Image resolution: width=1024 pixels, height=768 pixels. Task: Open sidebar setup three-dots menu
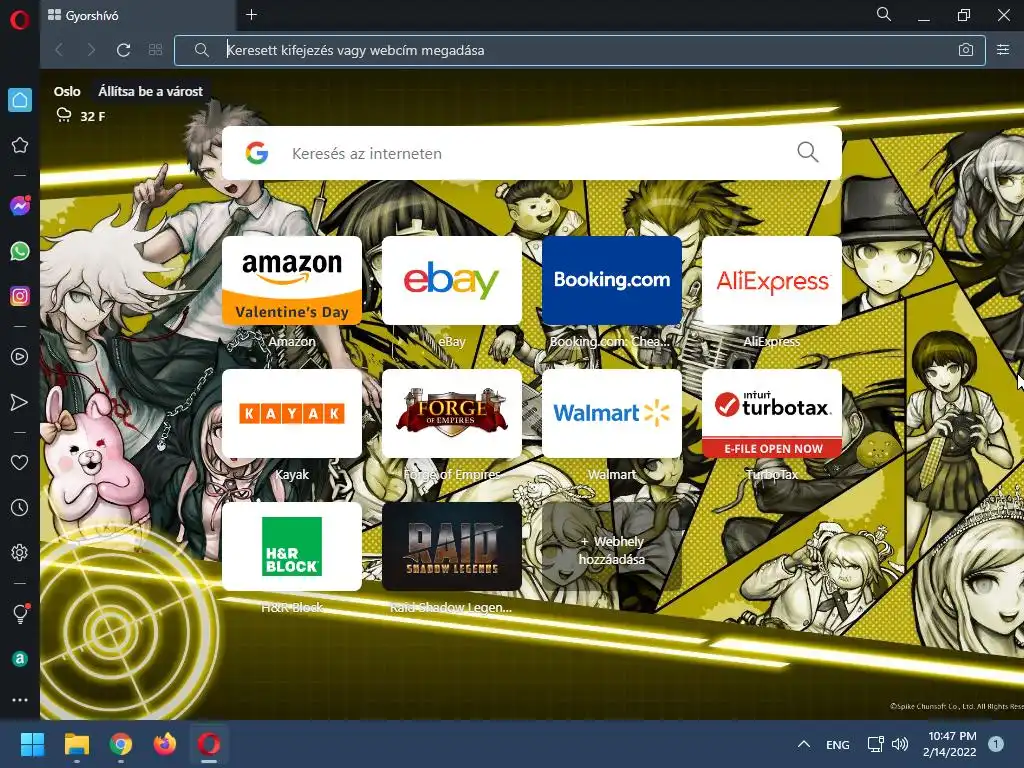click(20, 699)
